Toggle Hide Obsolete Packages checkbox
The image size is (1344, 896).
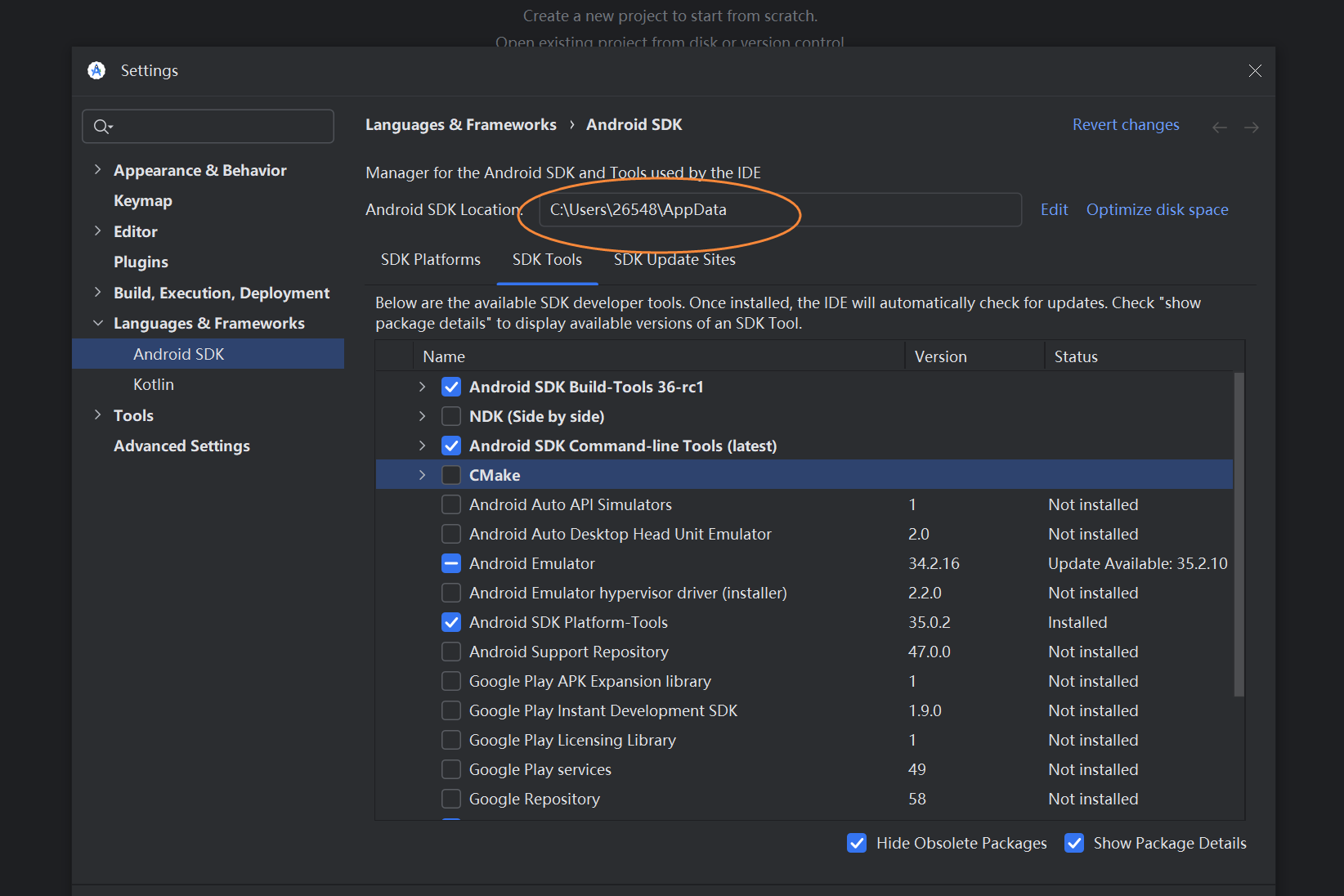[x=857, y=843]
